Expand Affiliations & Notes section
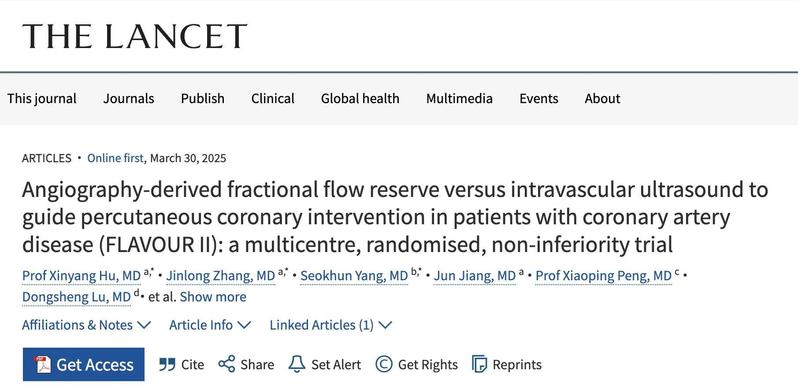Viewport: 798px width, 386px height. 87,325
